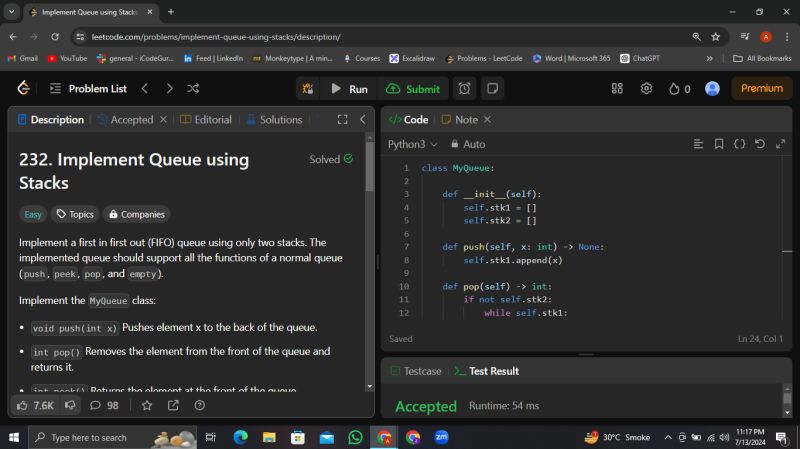The width and height of the screenshot is (800, 449).
Task: Switch to the Description tab
Action: (x=51, y=119)
